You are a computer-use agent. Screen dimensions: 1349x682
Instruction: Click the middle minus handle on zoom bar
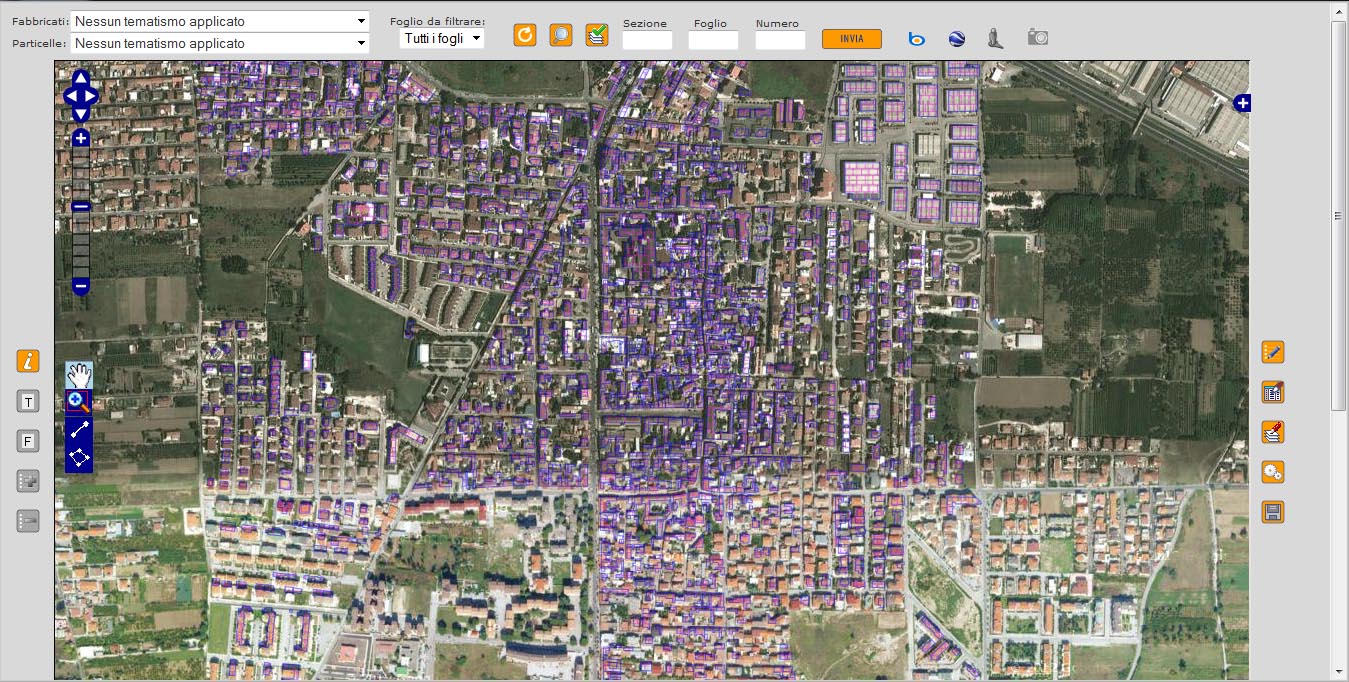(81, 206)
